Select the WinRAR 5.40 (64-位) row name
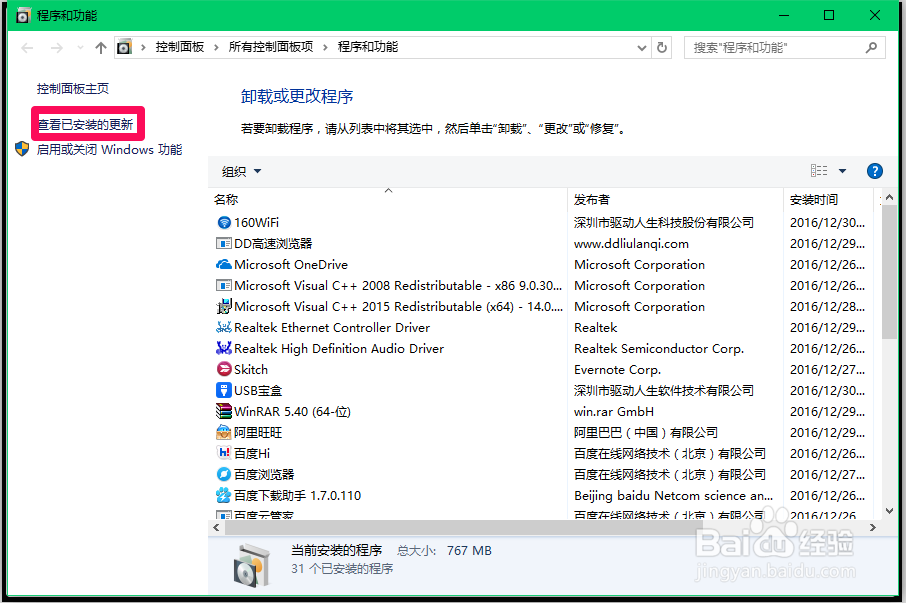 click(x=292, y=411)
